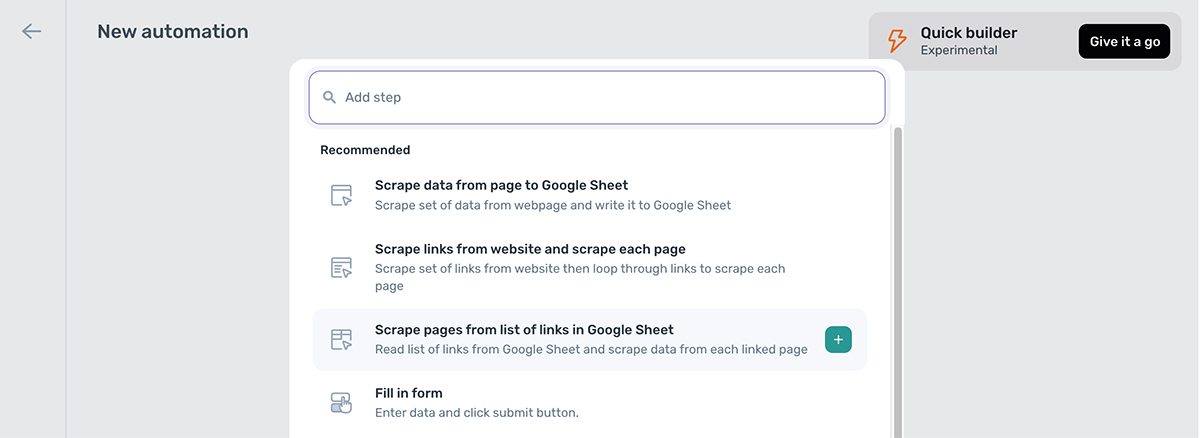The width and height of the screenshot is (1200, 438).
Task: Click the Scrape data from page icon
Action: [x=342, y=195]
